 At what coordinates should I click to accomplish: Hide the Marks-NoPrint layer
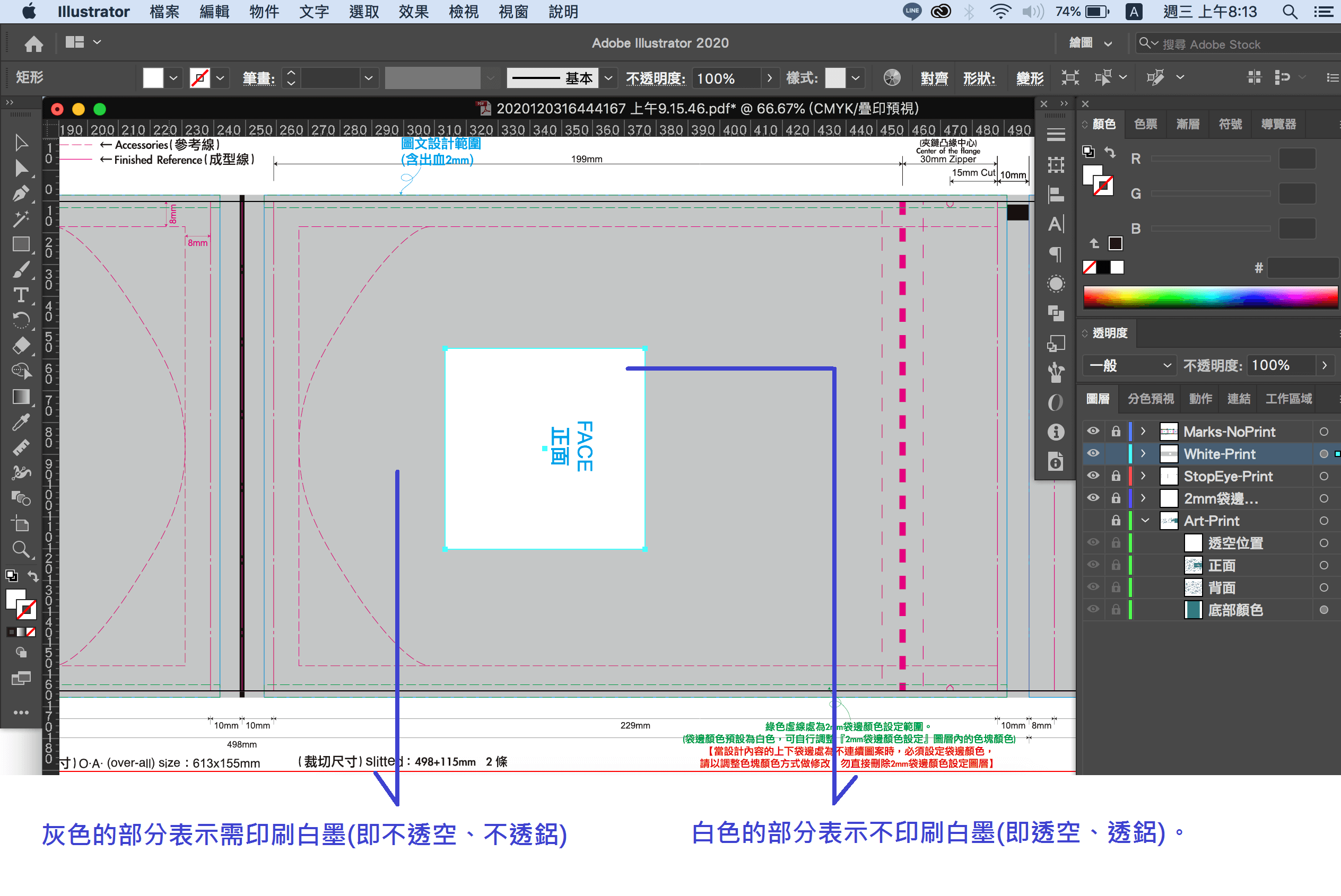pyautogui.click(x=1093, y=432)
